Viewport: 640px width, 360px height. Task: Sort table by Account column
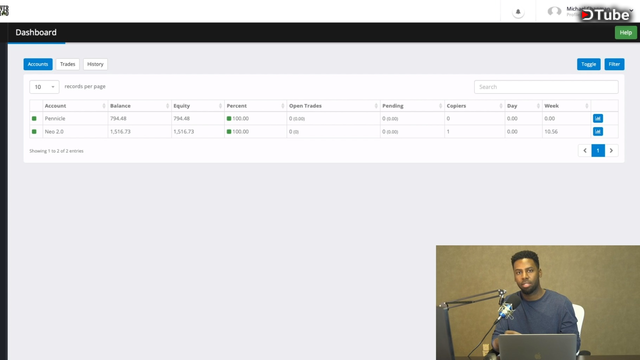click(75, 106)
